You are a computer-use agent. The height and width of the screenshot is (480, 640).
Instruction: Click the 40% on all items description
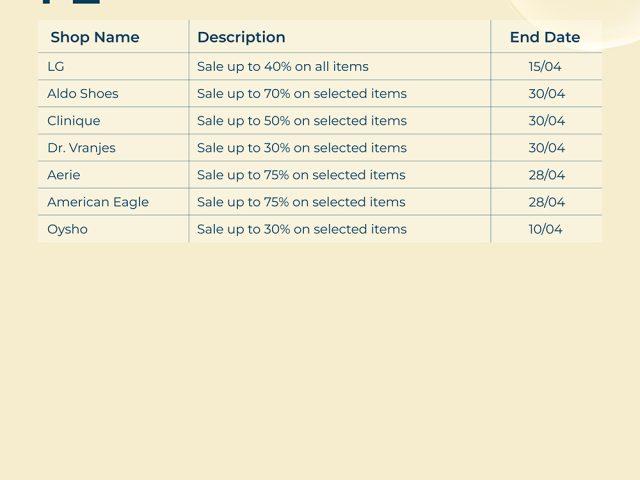(x=283, y=67)
